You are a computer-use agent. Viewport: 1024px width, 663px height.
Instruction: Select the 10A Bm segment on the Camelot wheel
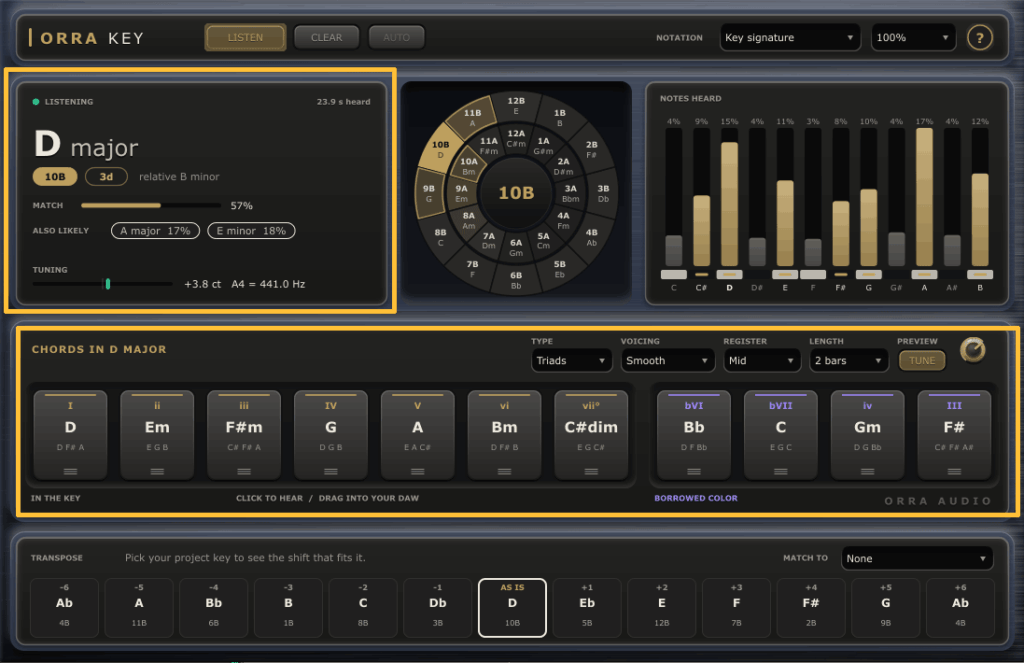[469, 166]
